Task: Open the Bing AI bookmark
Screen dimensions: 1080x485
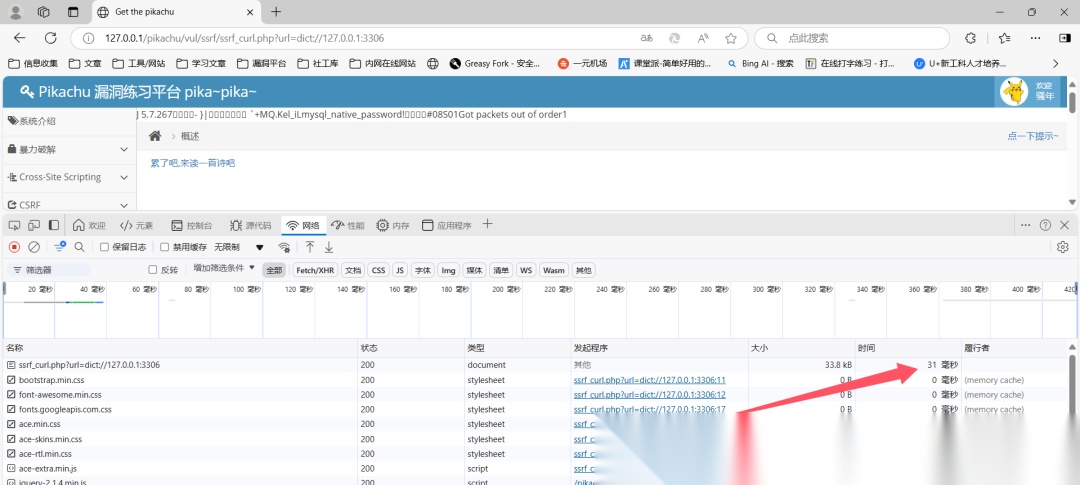Action: [x=760, y=63]
